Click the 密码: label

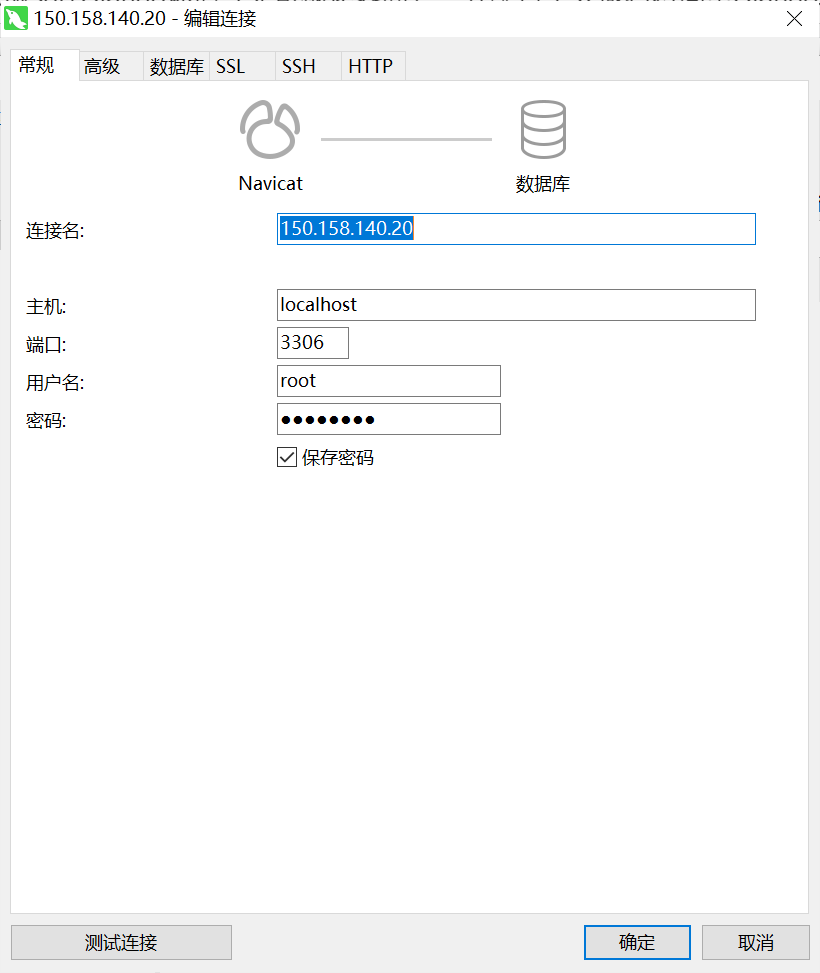(x=46, y=421)
